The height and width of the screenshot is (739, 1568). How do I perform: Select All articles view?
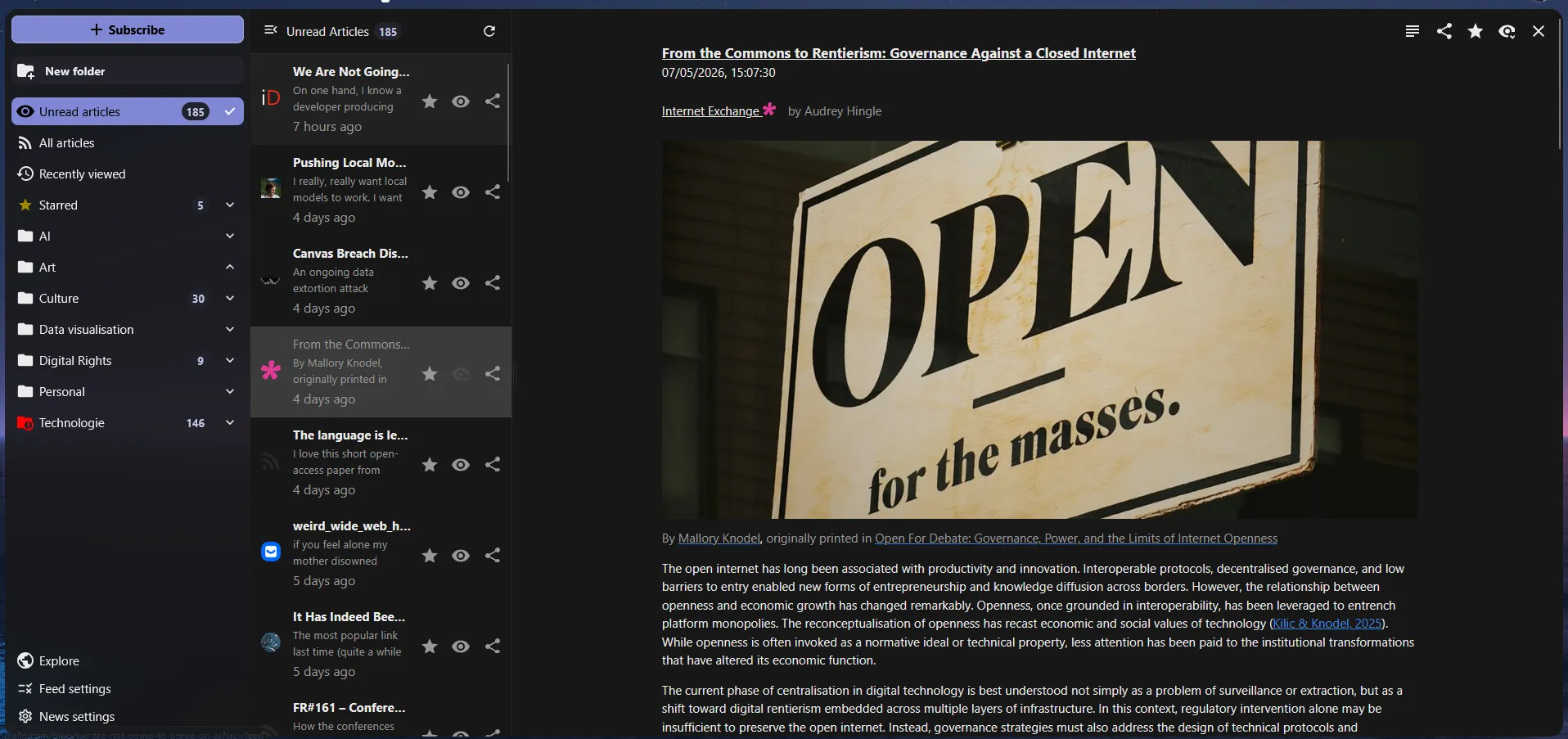pyautogui.click(x=128, y=143)
